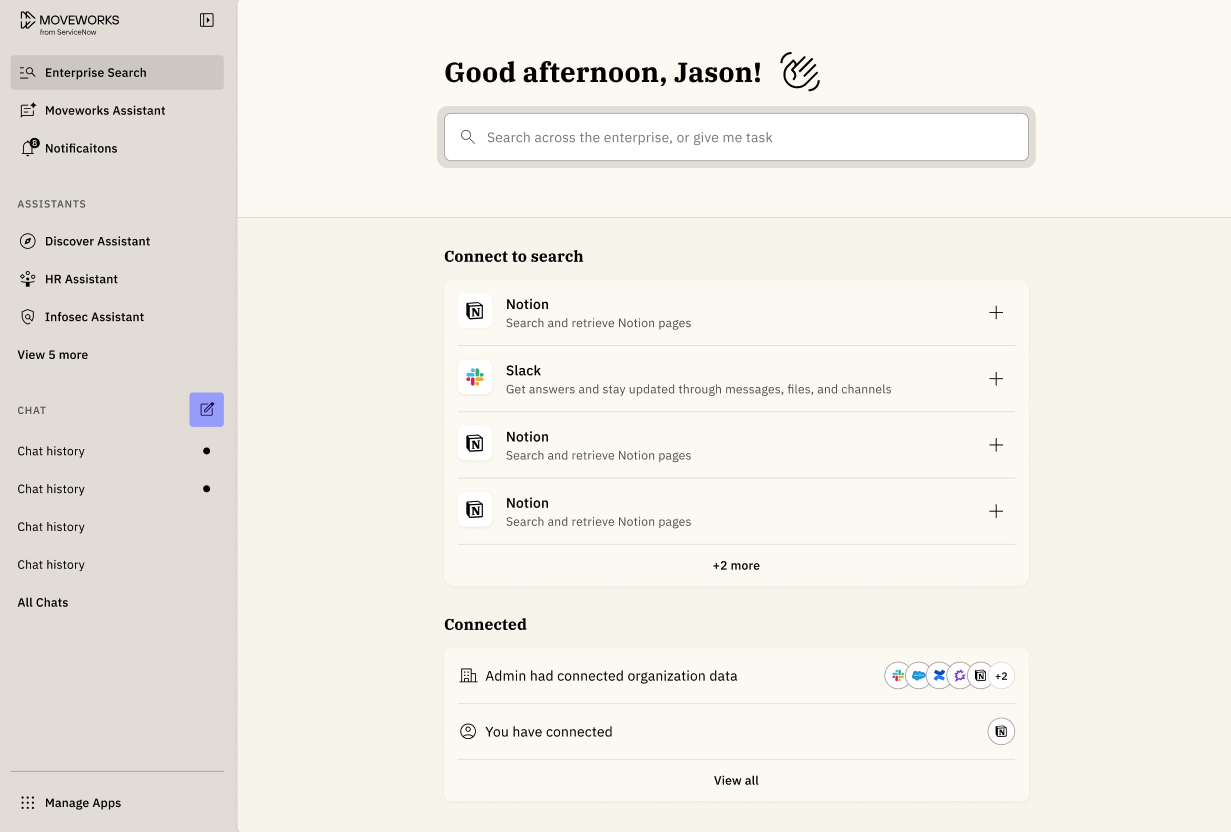Image resolution: width=1231 pixels, height=832 pixels.
Task: Expand the +2 more connectors
Action: [x=736, y=565]
